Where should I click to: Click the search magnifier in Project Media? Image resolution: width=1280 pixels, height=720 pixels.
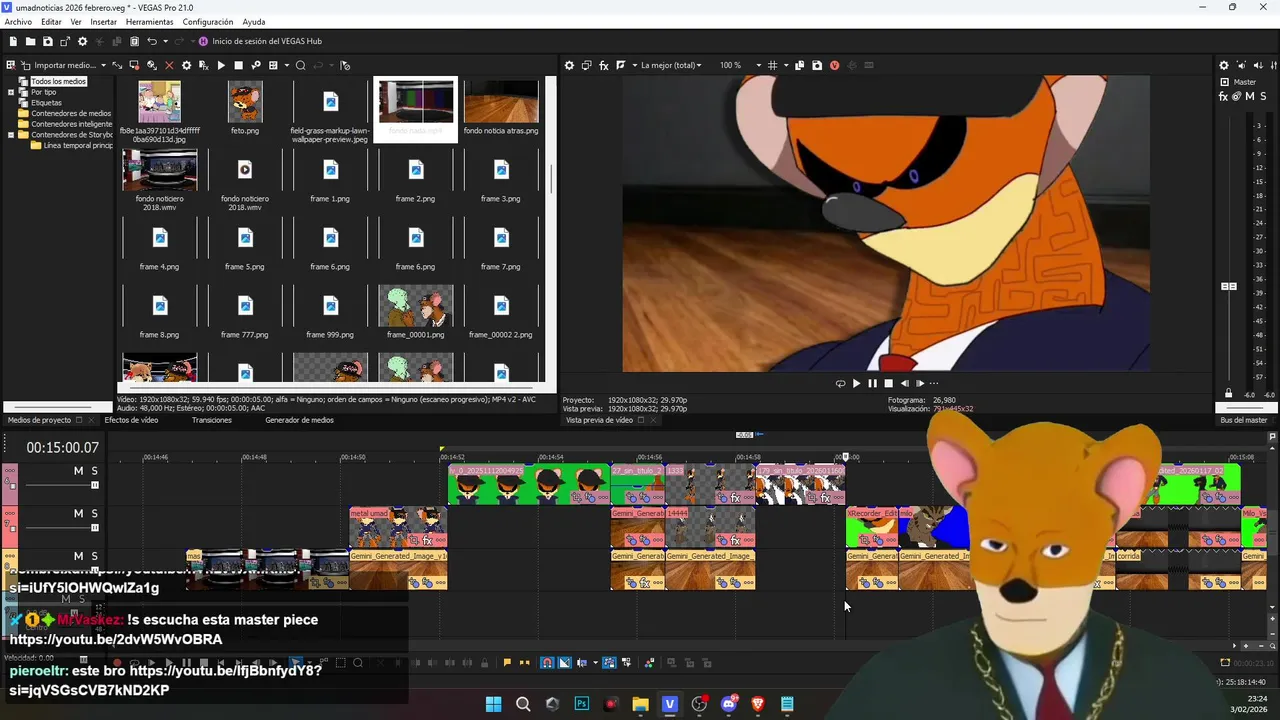(x=300, y=65)
